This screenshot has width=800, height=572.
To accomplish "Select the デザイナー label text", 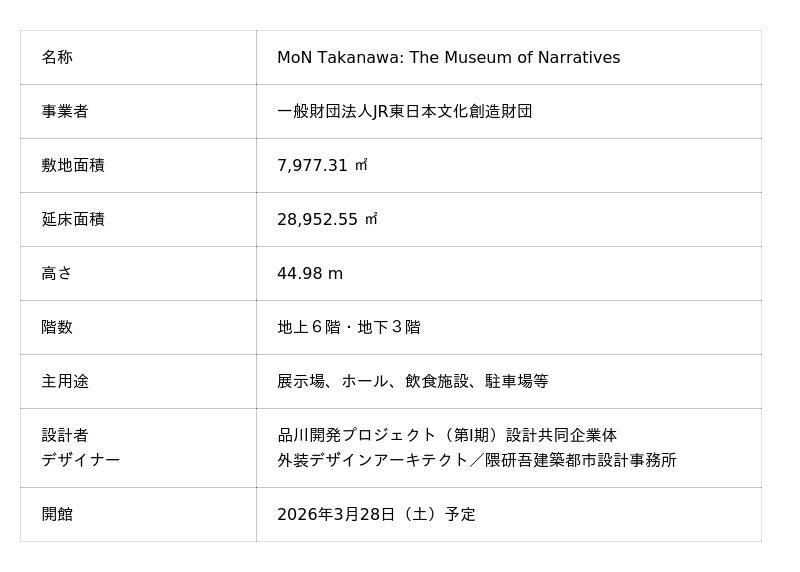I will [81, 460].
